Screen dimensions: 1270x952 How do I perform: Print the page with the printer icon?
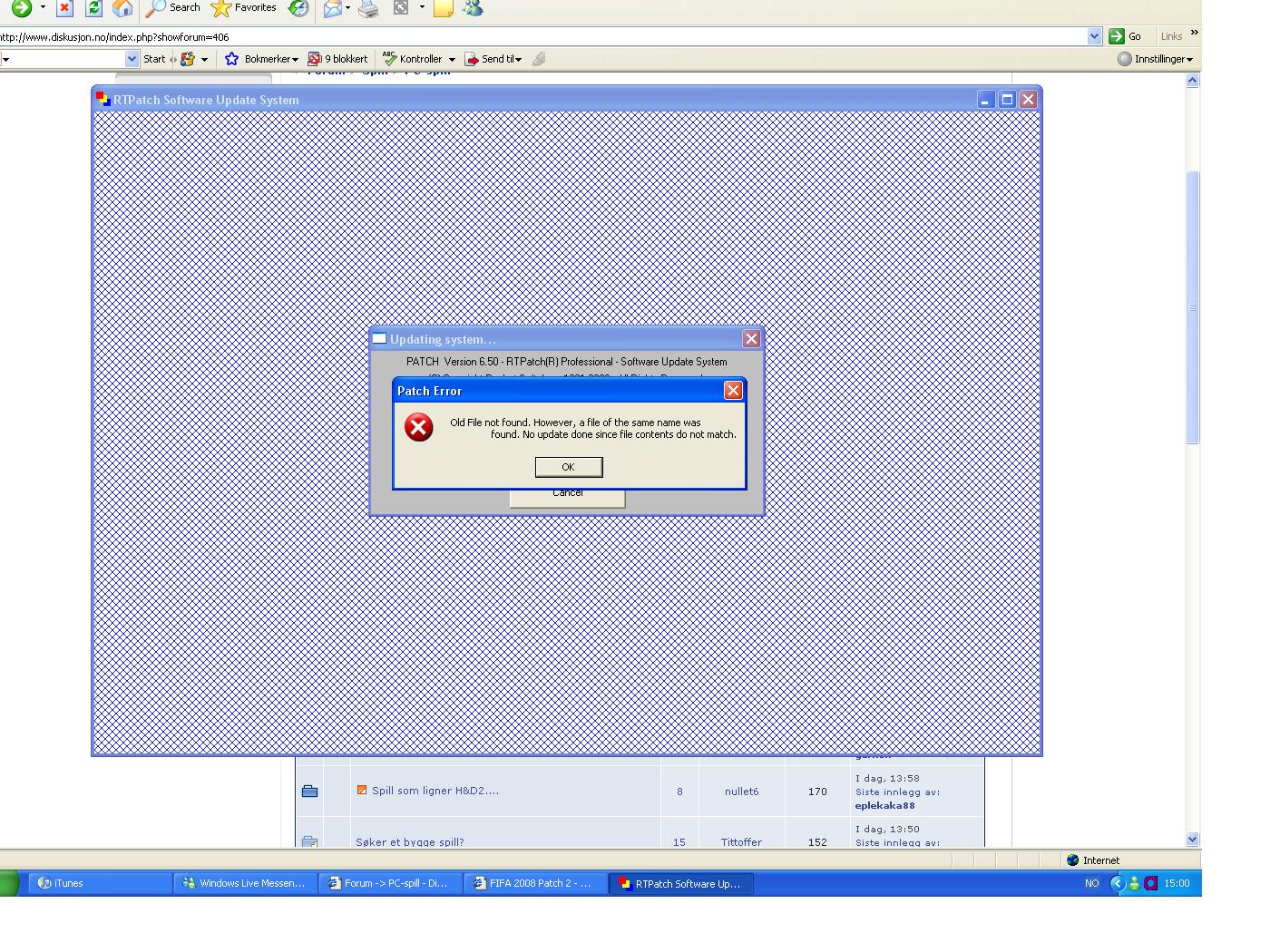pos(368,8)
